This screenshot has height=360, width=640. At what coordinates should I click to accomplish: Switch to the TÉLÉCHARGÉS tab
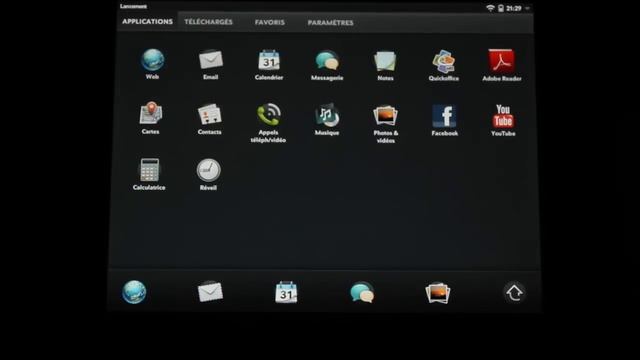click(208, 22)
